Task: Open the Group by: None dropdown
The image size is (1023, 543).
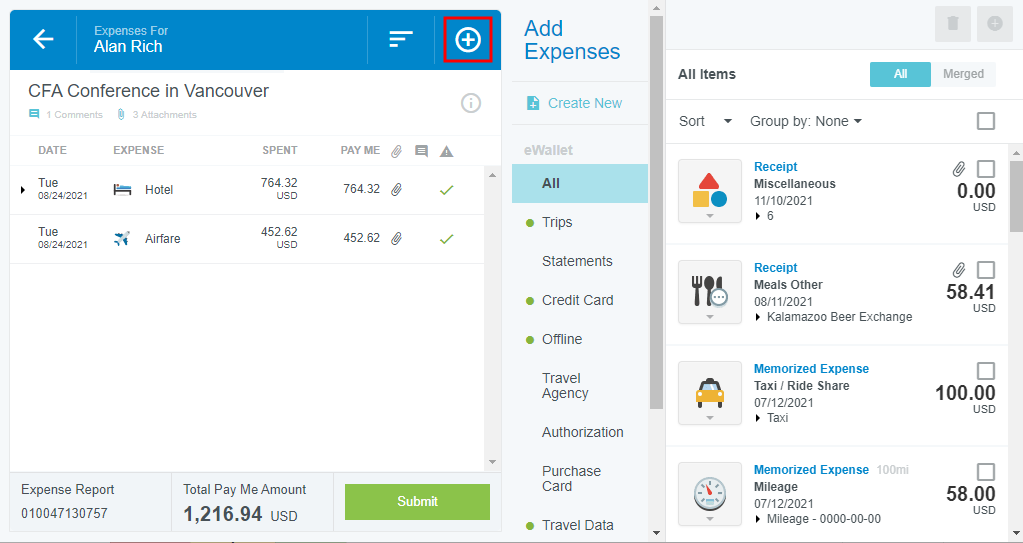Action: tap(806, 121)
